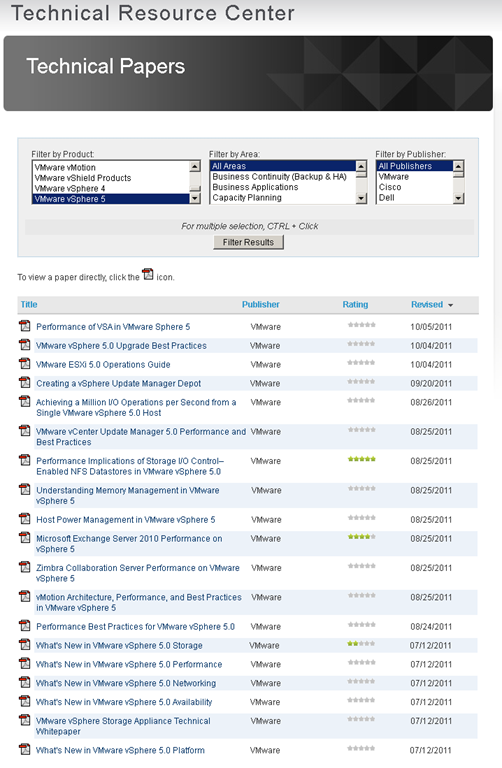Select VMware vMotion in product filter
Image resolution: width=502 pixels, height=768 pixels.
click(111, 167)
